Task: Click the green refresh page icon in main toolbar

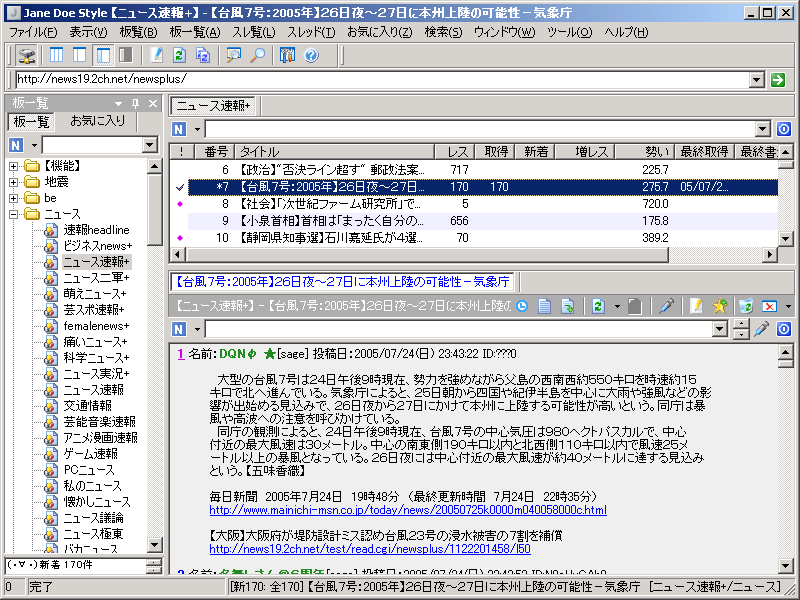Action: pyautogui.click(x=179, y=55)
